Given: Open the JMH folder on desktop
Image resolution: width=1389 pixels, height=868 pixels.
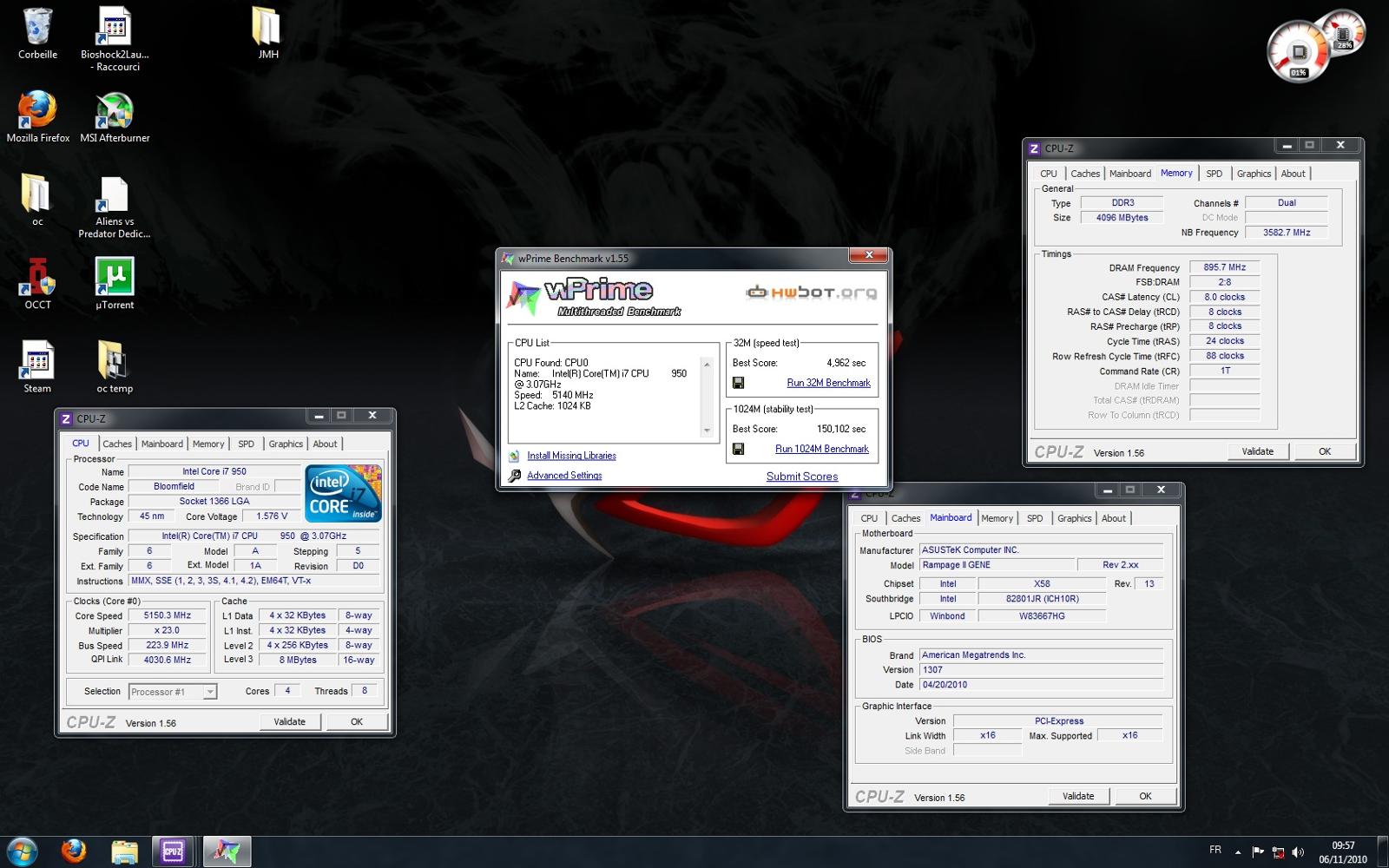Looking at the screenshot, I should click(x=267, y=26).
